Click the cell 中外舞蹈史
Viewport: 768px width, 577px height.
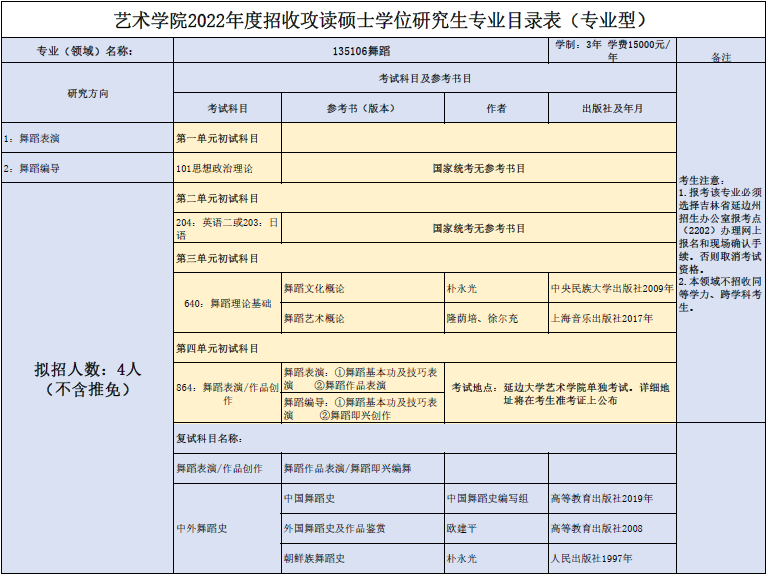(x=227, y=528)
